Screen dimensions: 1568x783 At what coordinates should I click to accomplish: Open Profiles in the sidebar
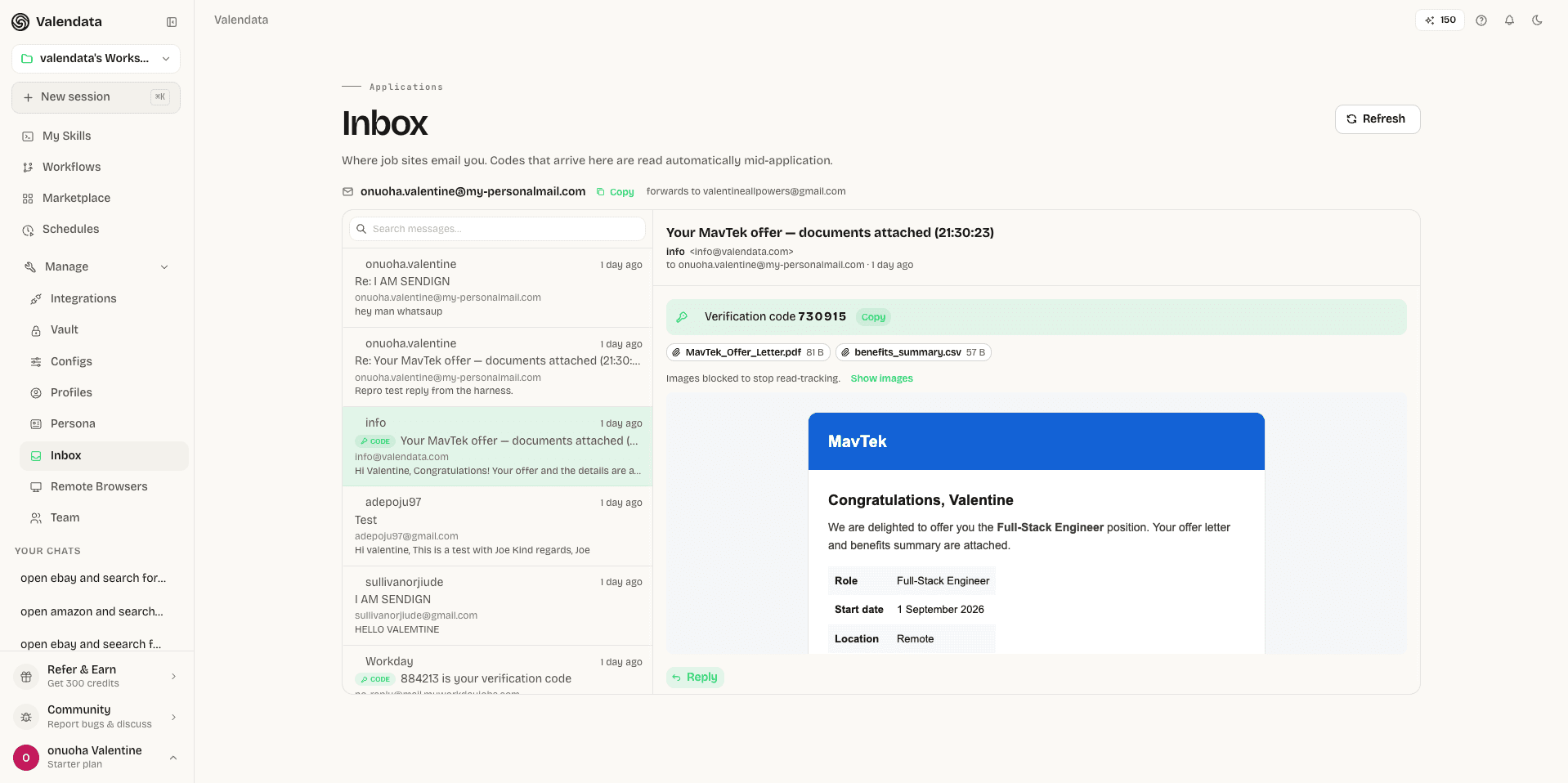[x=104, y=392]
